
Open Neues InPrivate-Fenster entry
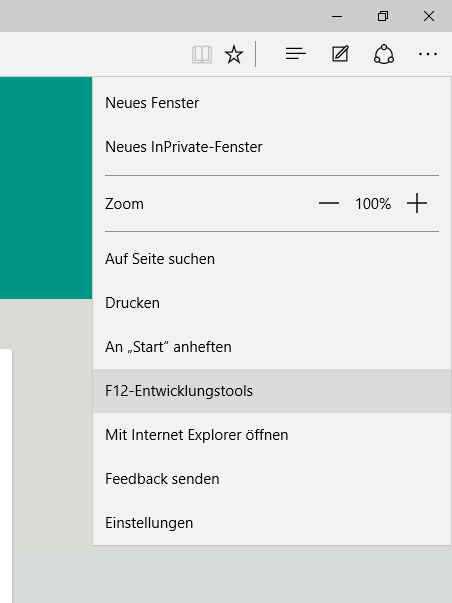point(272,147)
